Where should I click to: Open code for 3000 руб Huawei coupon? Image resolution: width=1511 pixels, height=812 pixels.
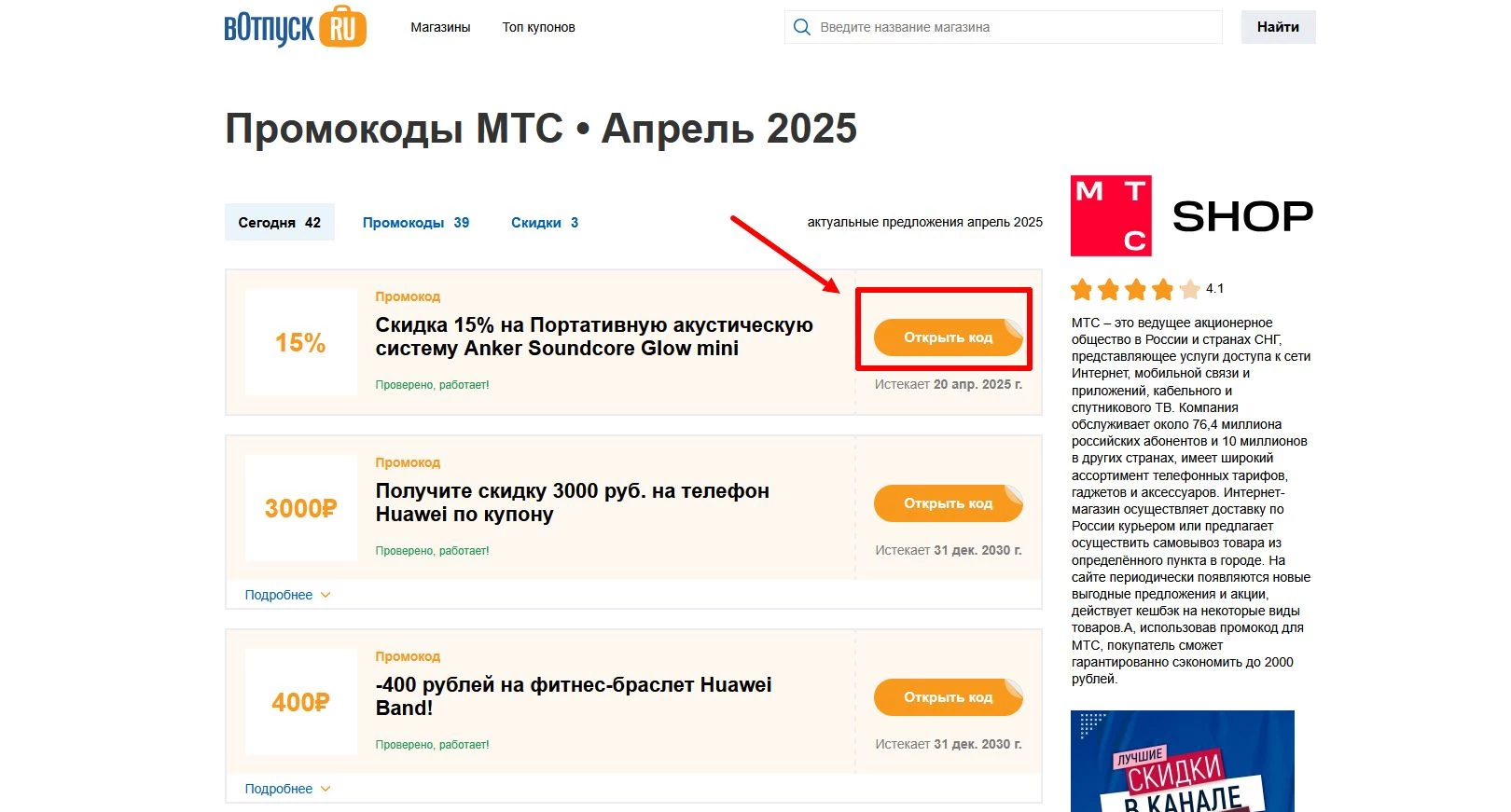click(x=947, y=503)
